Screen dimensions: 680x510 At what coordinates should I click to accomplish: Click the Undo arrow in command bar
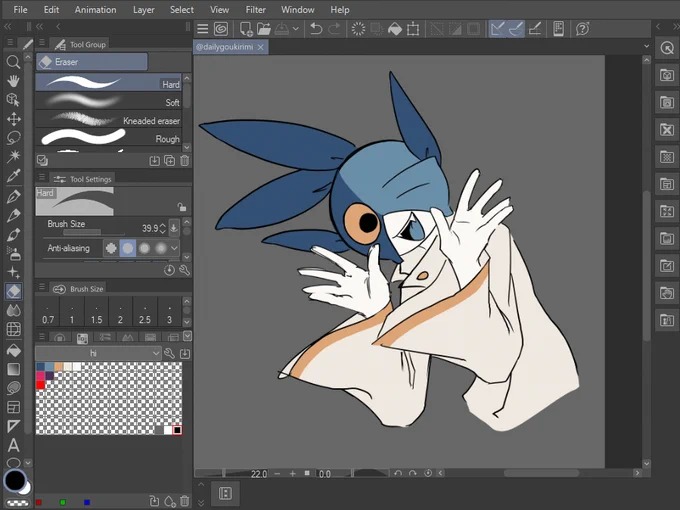(316, 29)
